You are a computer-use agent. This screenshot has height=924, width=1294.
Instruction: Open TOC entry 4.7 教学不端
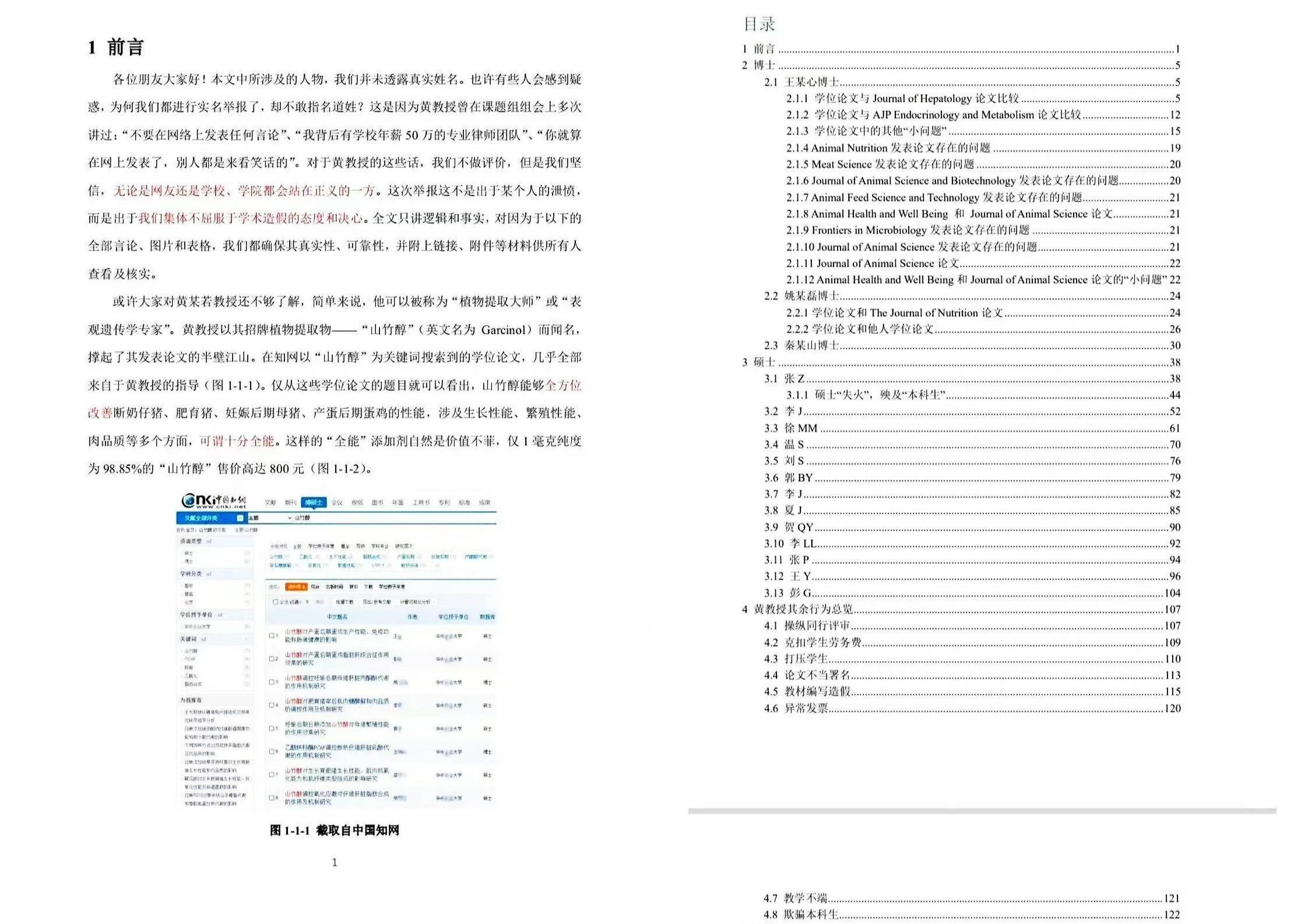972,898
